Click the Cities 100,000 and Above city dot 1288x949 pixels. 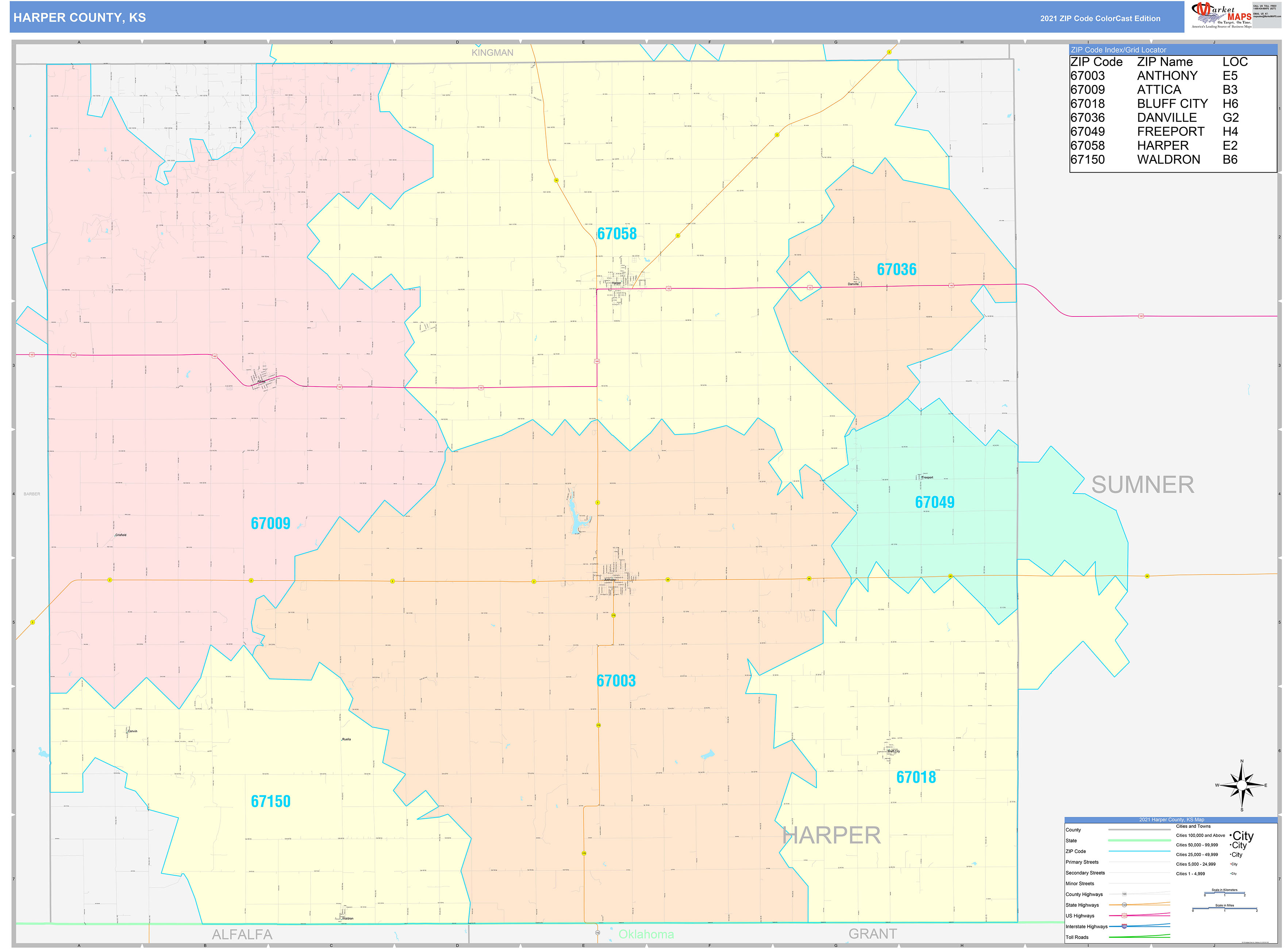[x=1231, y=835]
